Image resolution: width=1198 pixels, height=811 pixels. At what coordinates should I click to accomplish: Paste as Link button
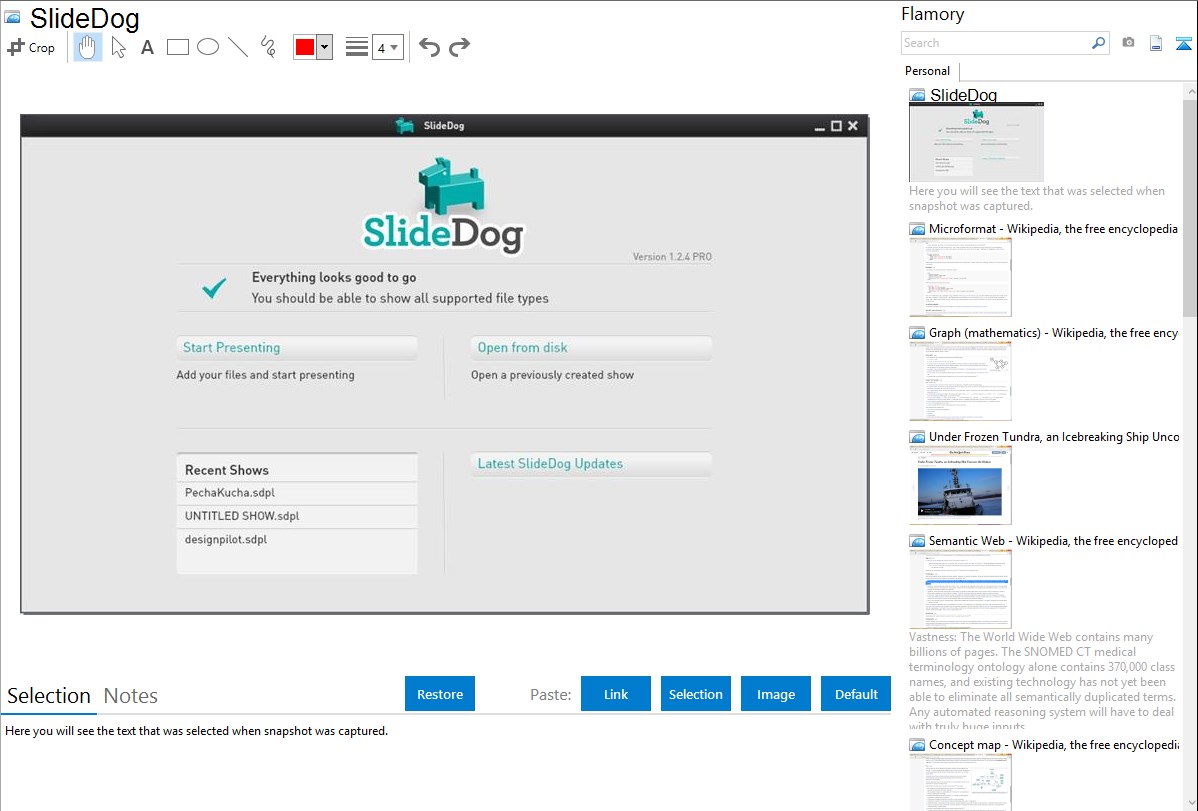coord(616,694)
